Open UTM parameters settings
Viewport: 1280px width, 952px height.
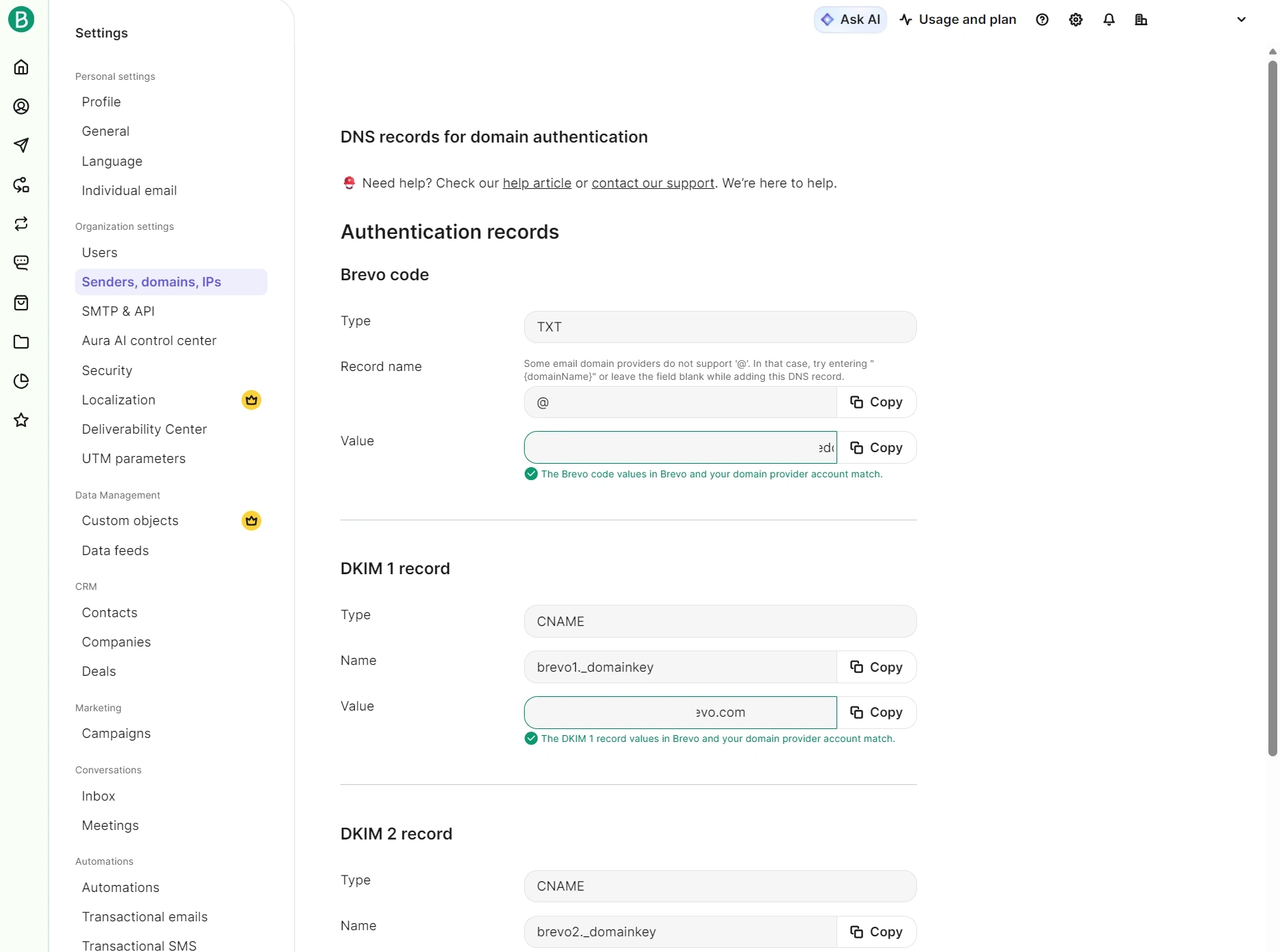pyautogui.click(x=134, y=458)
